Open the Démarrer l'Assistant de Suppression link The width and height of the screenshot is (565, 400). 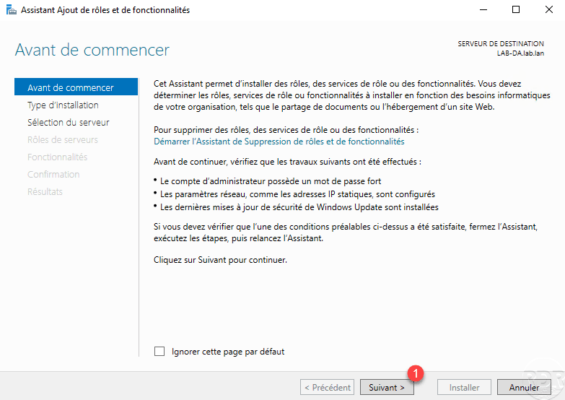tap(279, 142)
